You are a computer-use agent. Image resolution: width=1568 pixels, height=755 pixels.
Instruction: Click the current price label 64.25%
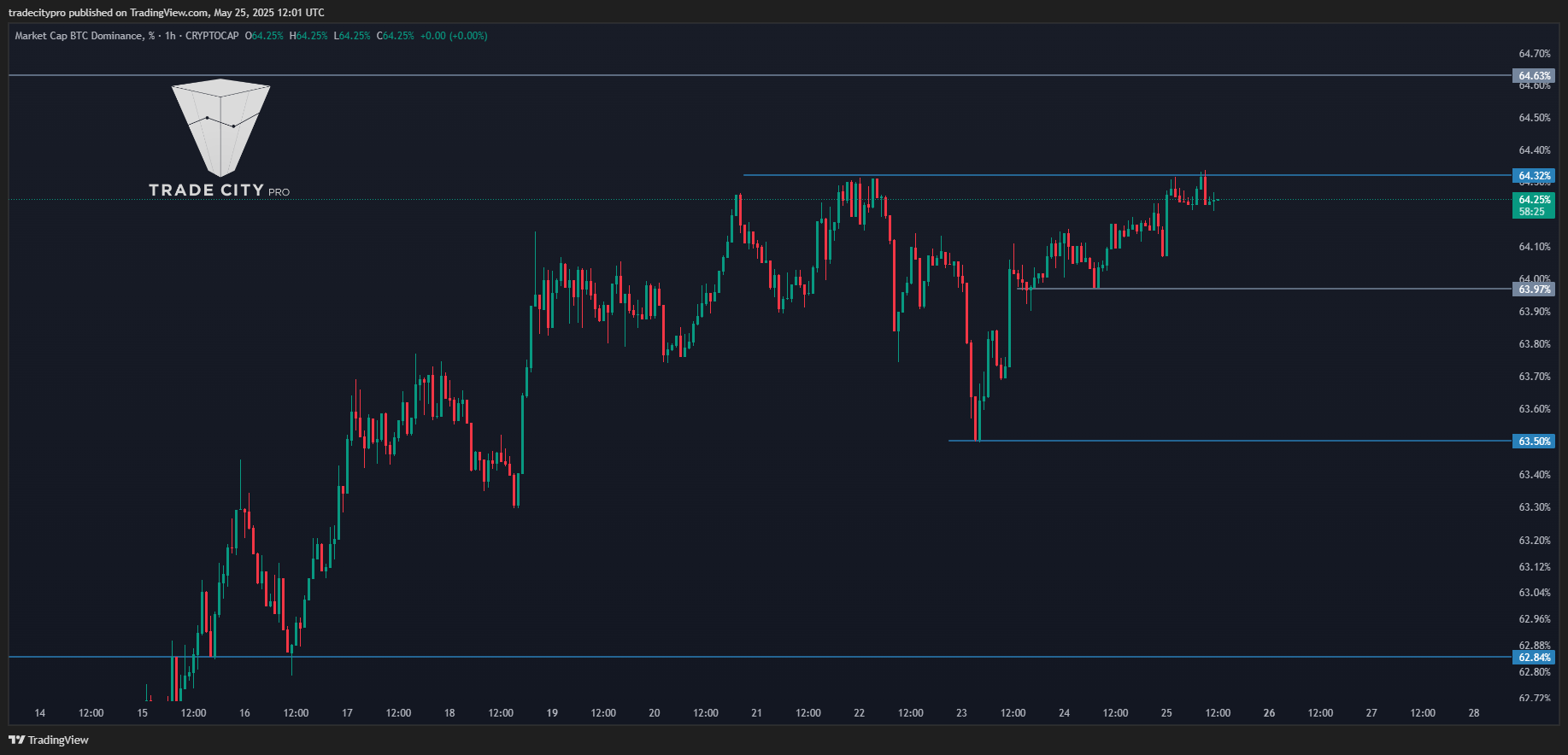pos(1535,200)
